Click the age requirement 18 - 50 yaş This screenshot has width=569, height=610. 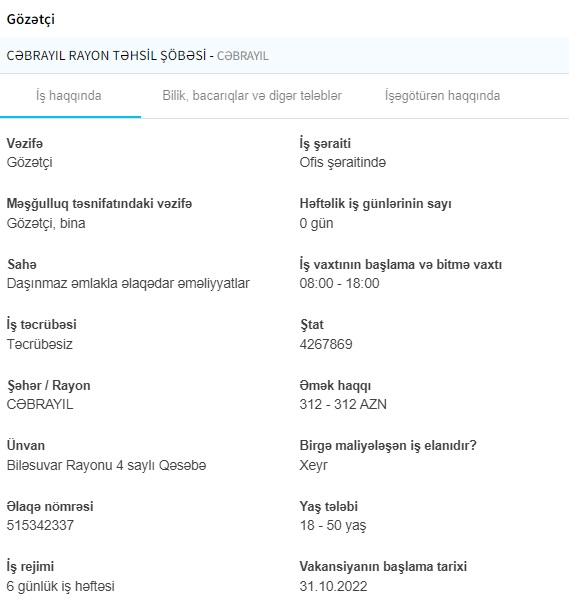tap(333, 526)
